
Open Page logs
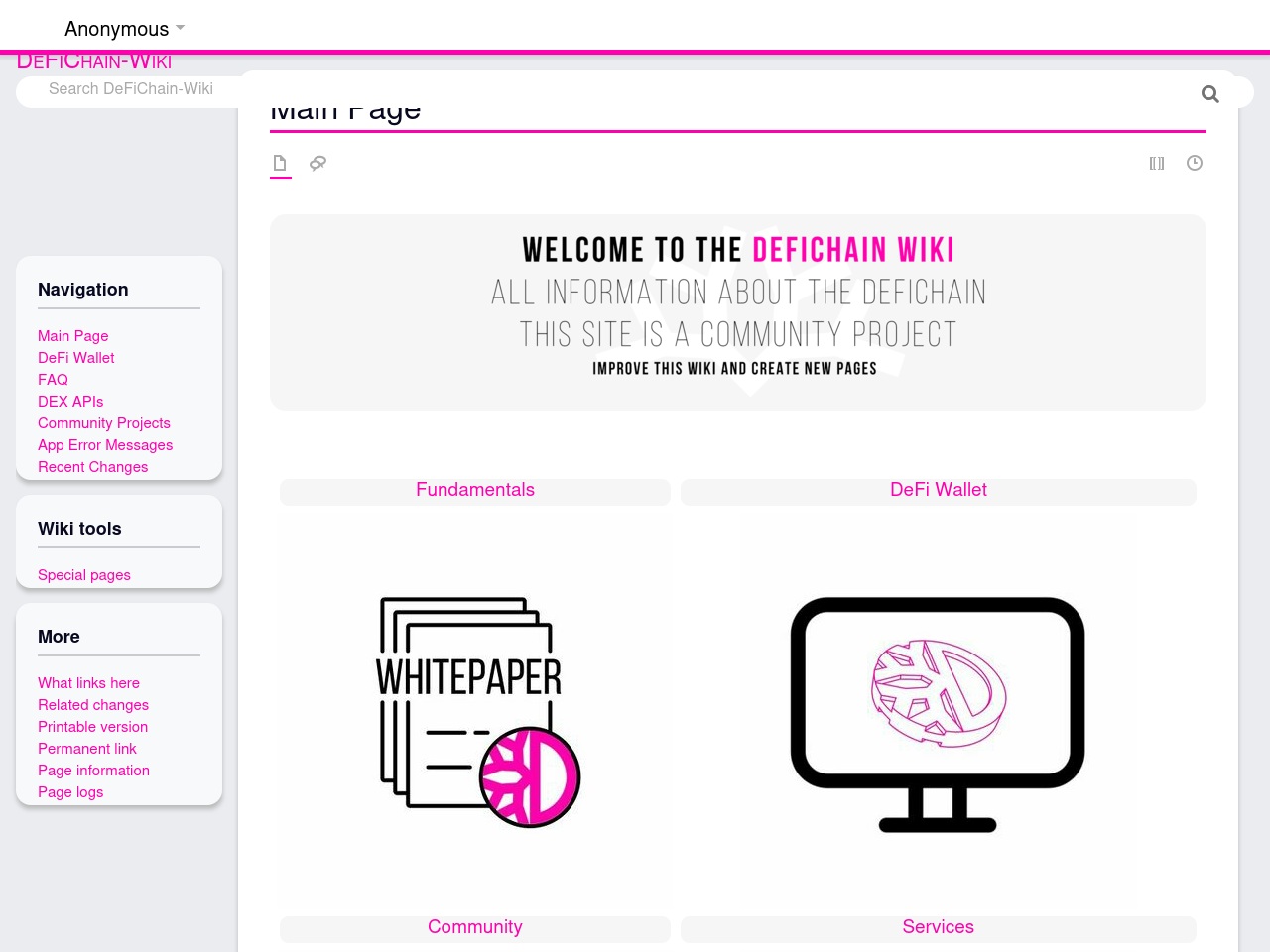click(x=70, y=792)
